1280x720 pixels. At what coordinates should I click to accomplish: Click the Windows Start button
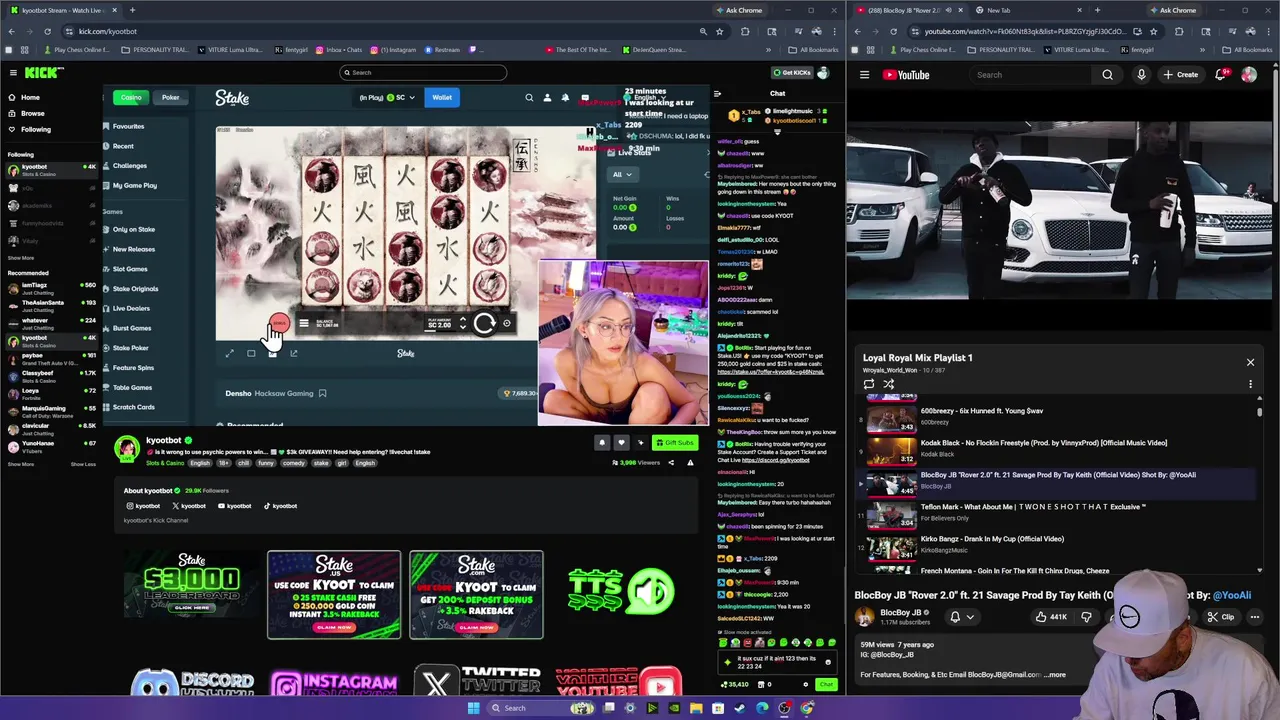pyautogui.click(x=473, y=708)
